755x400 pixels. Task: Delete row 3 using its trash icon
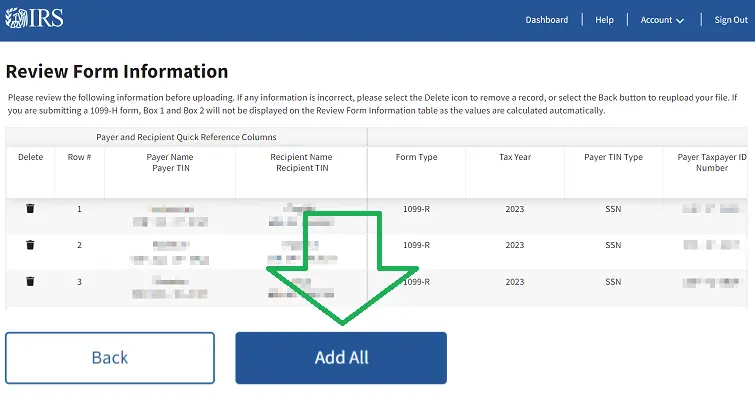point(30,281)
